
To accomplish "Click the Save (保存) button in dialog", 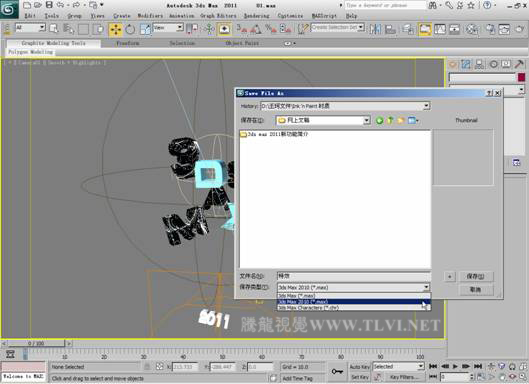I will (475, 276).
